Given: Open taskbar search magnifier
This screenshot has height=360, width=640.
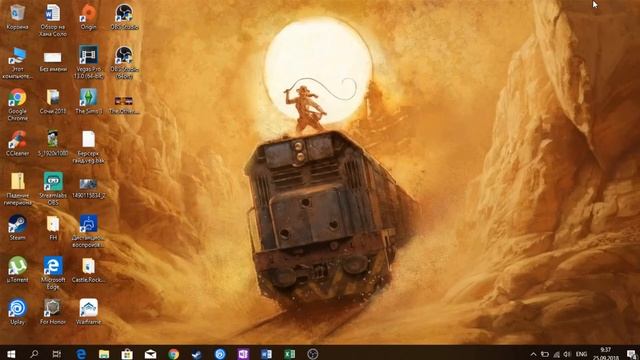Looking at the screenshot, I should pos(34,353).
